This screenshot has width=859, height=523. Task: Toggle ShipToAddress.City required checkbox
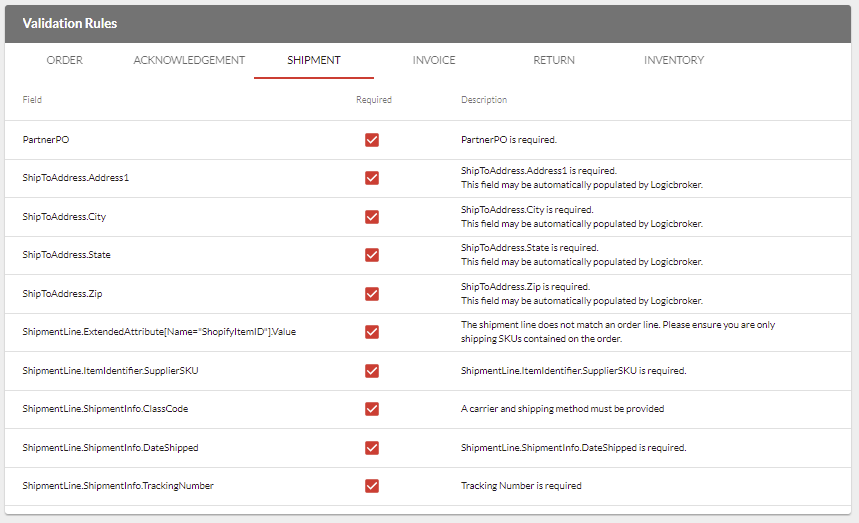pos(372,217)
